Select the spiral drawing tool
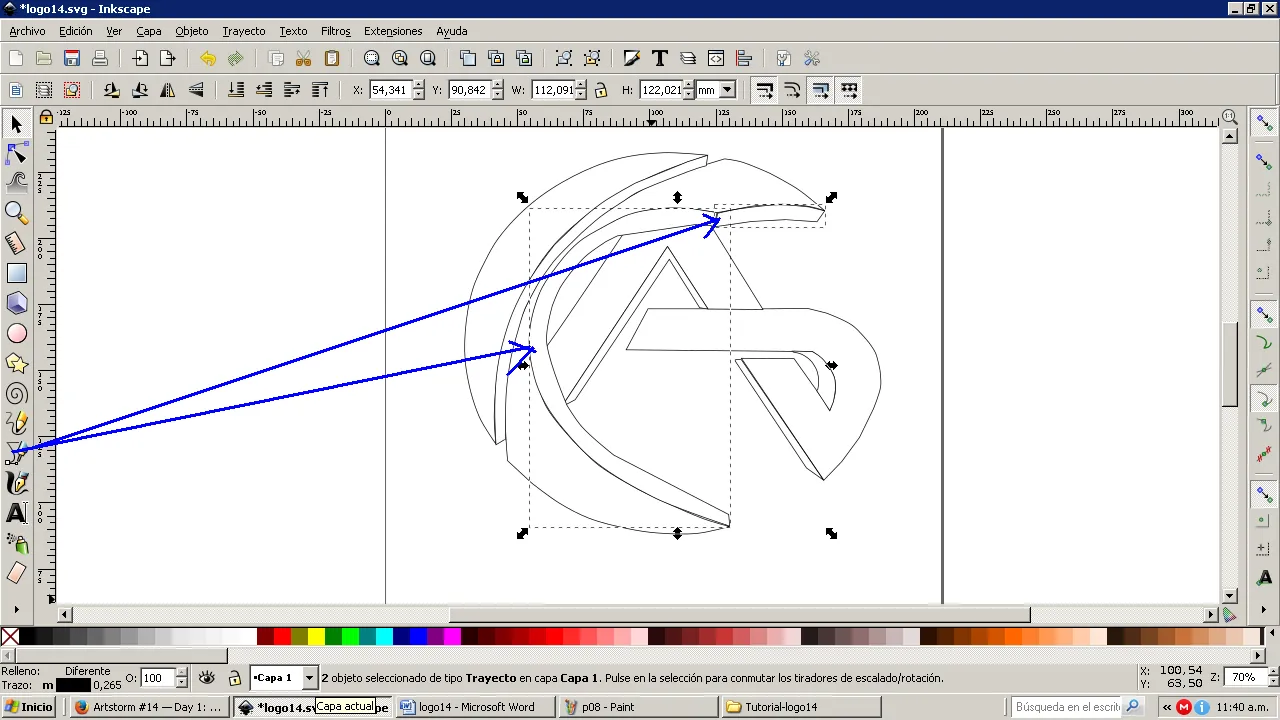Image resolution: width=1280 pixels, height=720 pixels. click(x=17, y=393)
